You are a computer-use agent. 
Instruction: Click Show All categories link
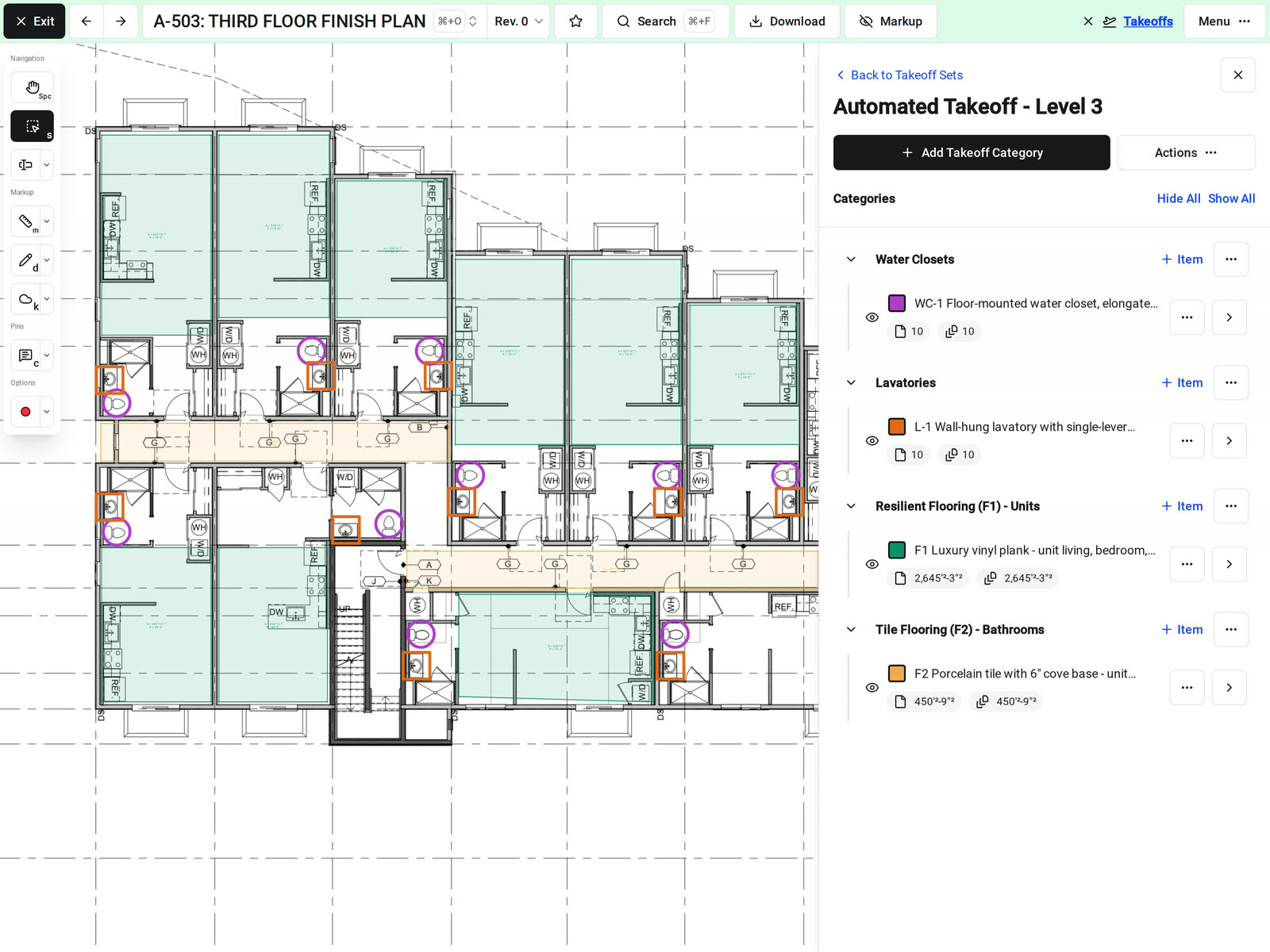(x=1231, y=198)
